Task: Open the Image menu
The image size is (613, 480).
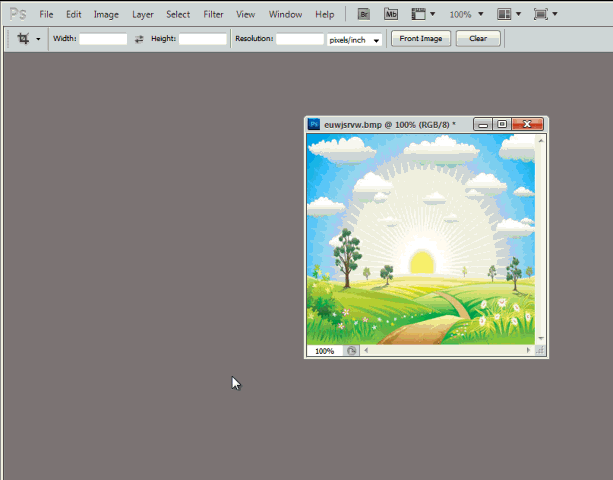Action: pos(106,15)
